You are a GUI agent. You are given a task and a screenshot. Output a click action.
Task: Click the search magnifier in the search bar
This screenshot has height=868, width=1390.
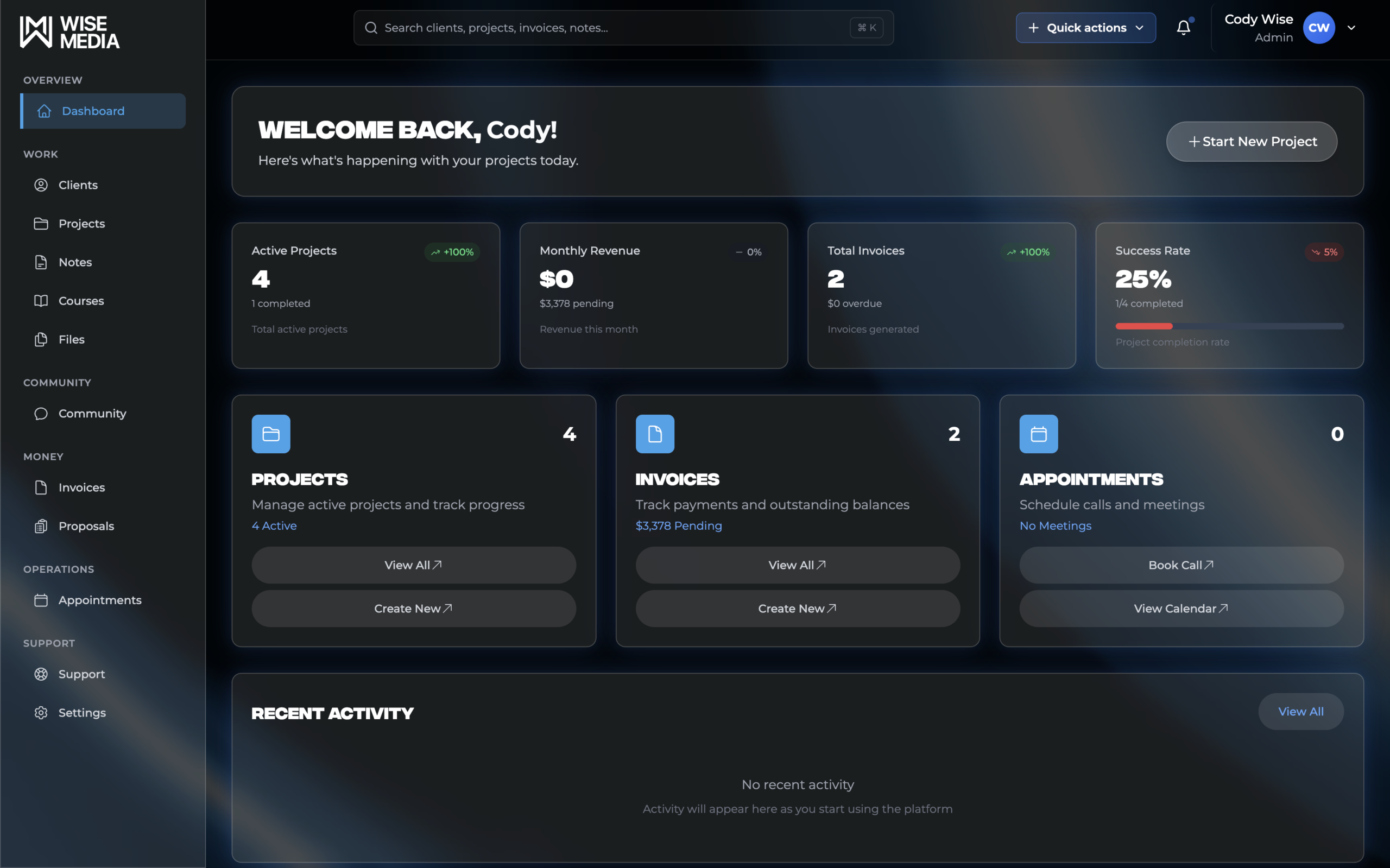pos(371,27)
